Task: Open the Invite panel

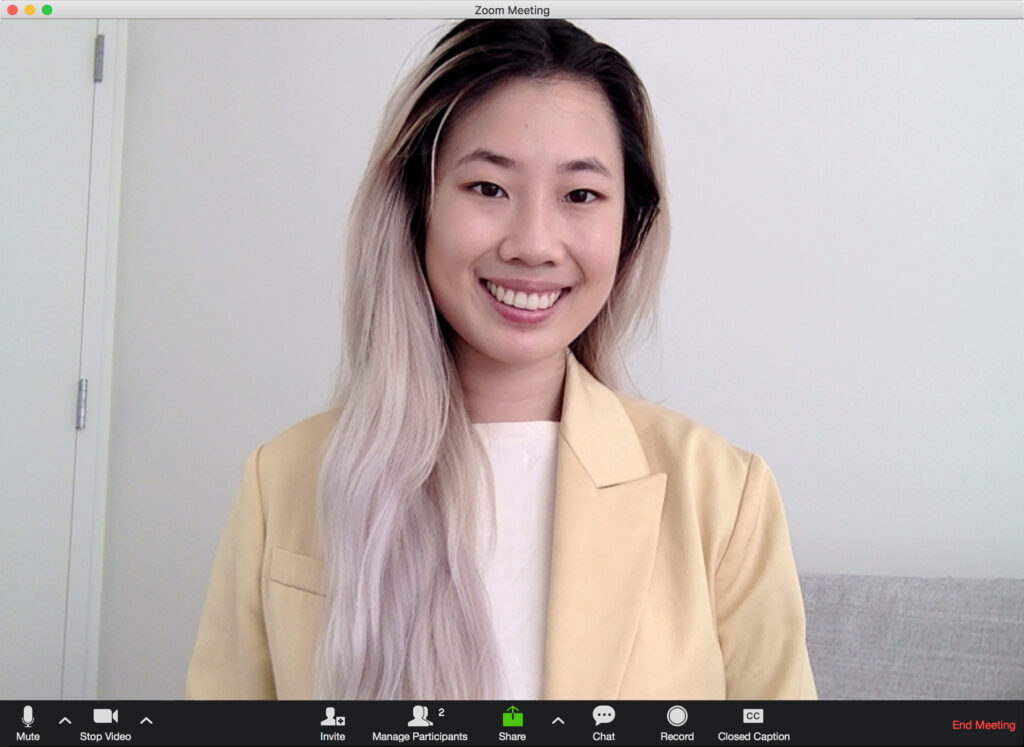Action: coord(332,722)
